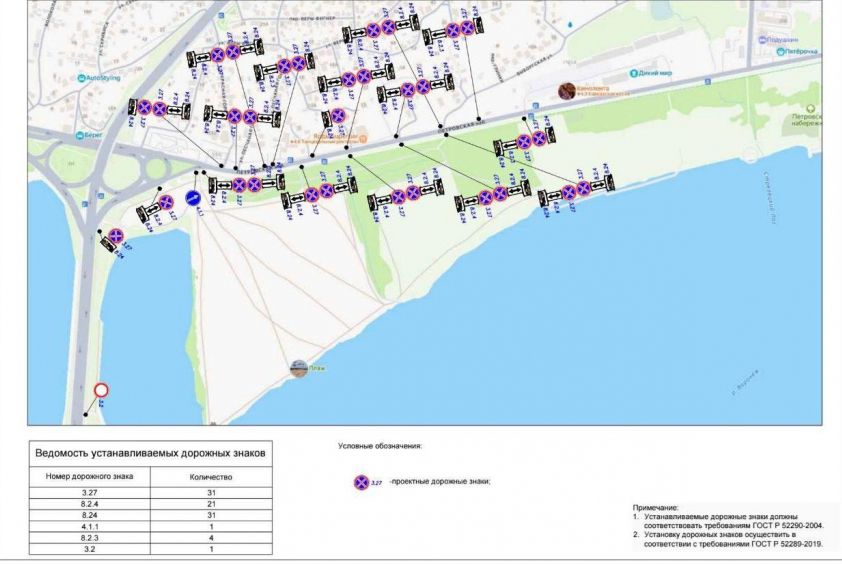
Task: Click the quantity 21 cell for sign 8.2.4
Action: tap(210, 505)
